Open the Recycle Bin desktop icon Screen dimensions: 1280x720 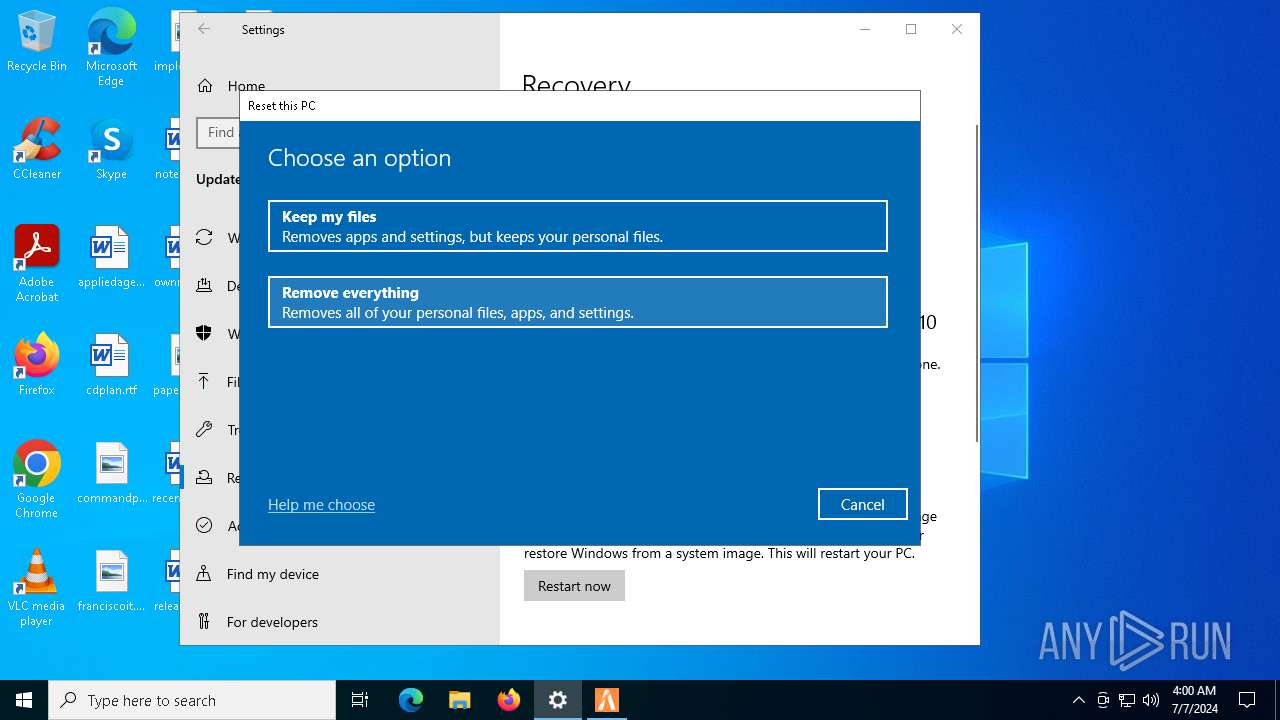[x=37, y=42]
